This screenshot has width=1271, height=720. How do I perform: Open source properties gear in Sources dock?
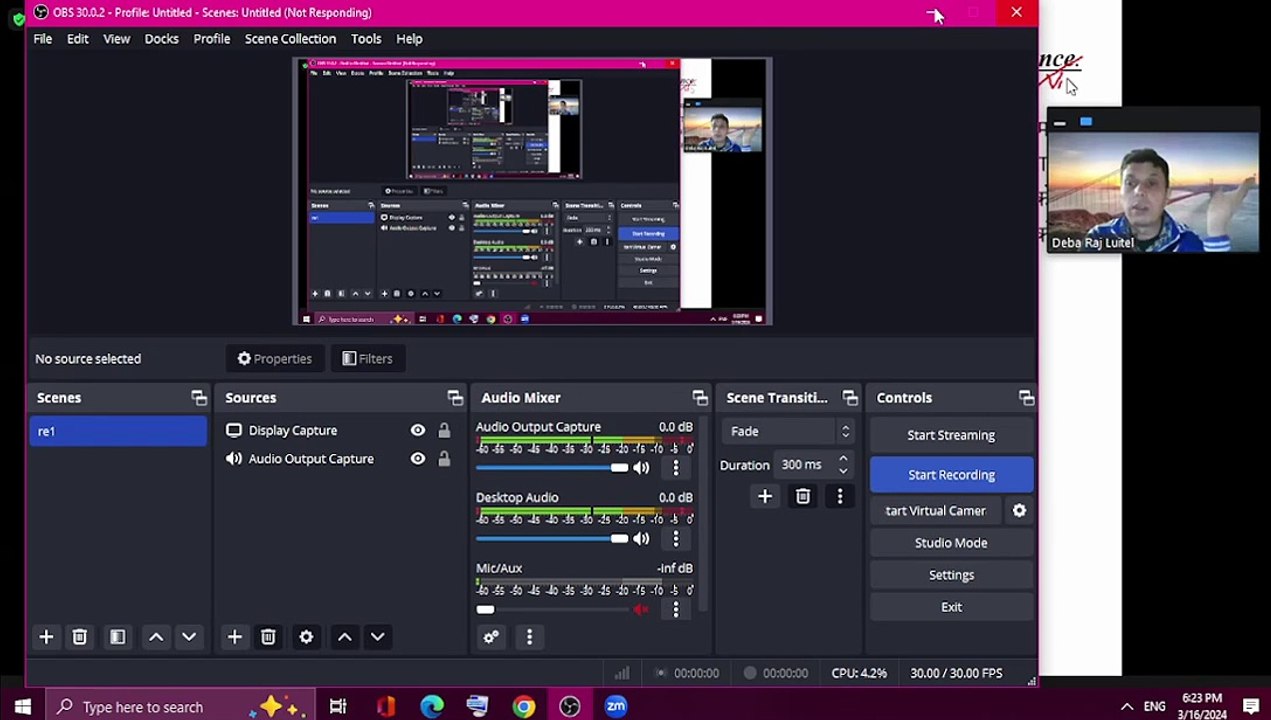click(306, 637)
